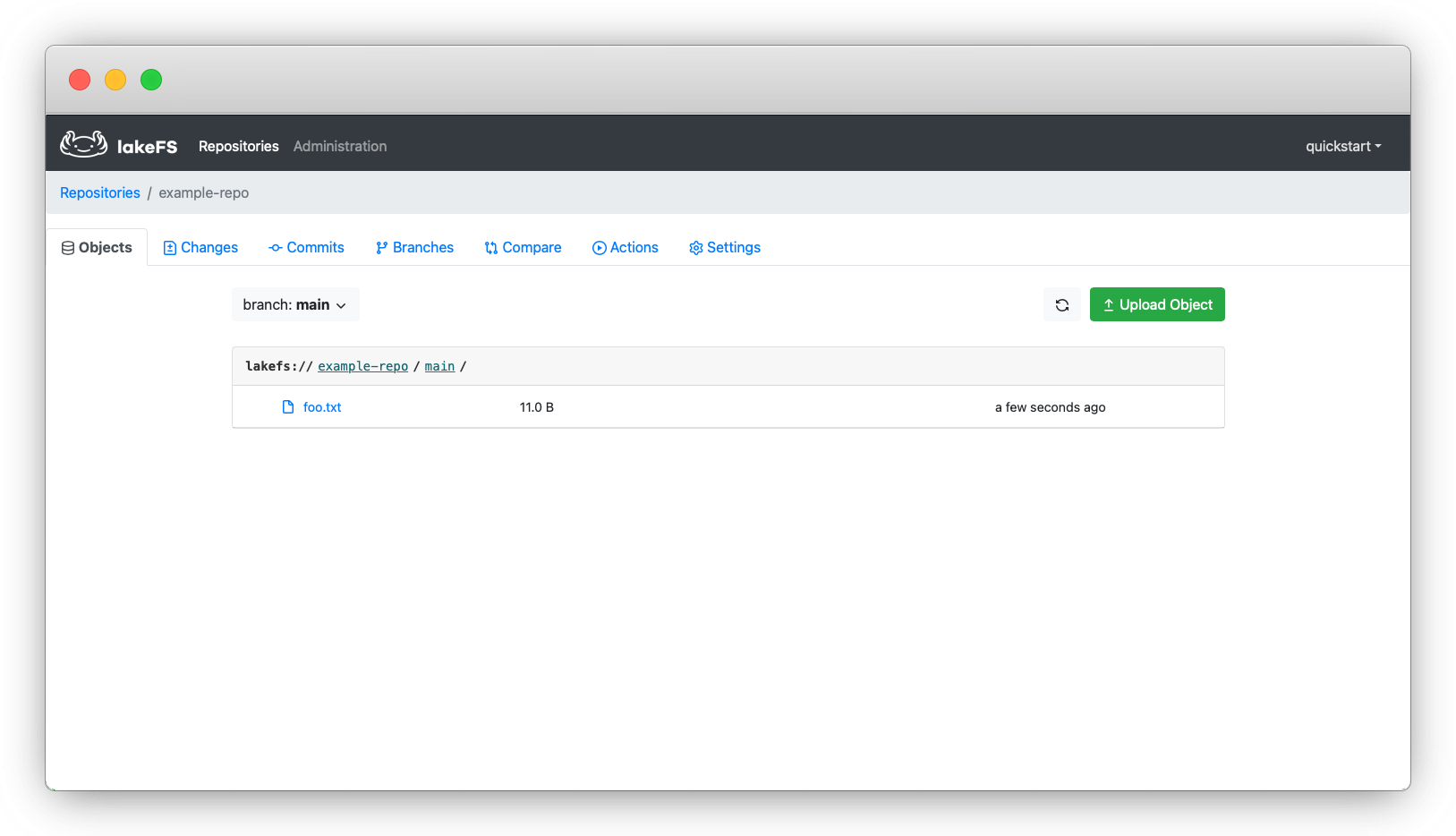1456x836 pixels.
Task: Click the refresh objects icon button
Action: 1062,305
